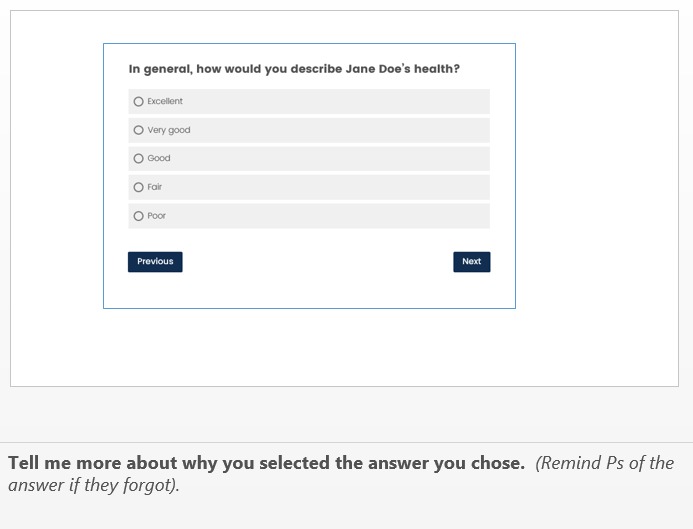
Task: Click the Jane Doe's health question heading
Action: pyautogui.click(x=294, y=69)
